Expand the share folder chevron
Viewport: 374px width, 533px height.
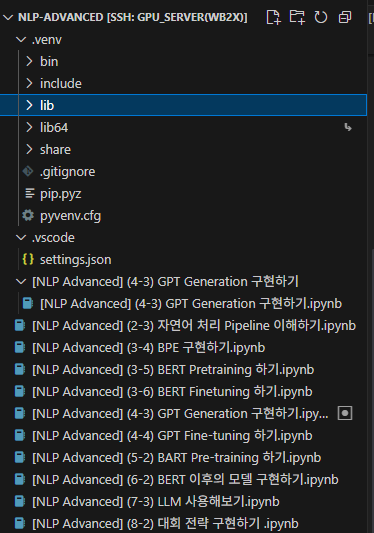click(x=29, y=149)
